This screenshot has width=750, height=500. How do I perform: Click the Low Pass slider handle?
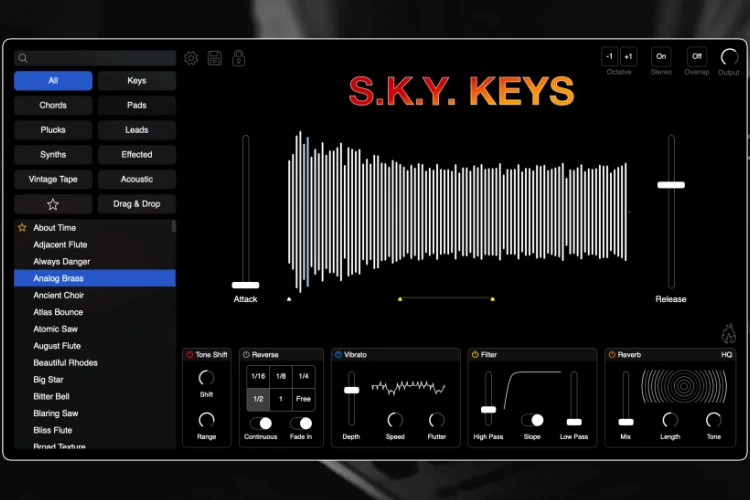(574, 422)
